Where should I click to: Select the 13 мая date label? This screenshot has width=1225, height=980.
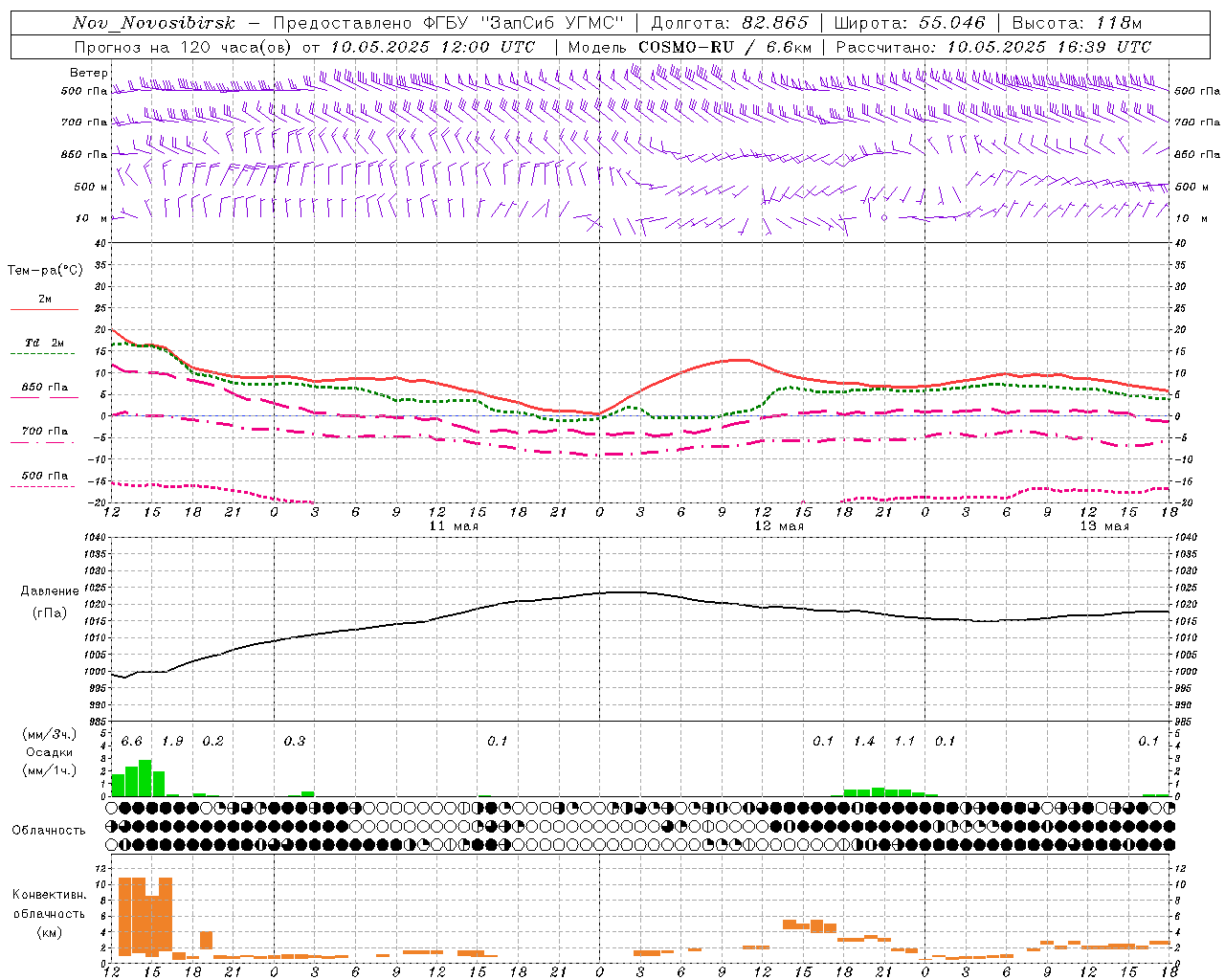[1104, 526]
